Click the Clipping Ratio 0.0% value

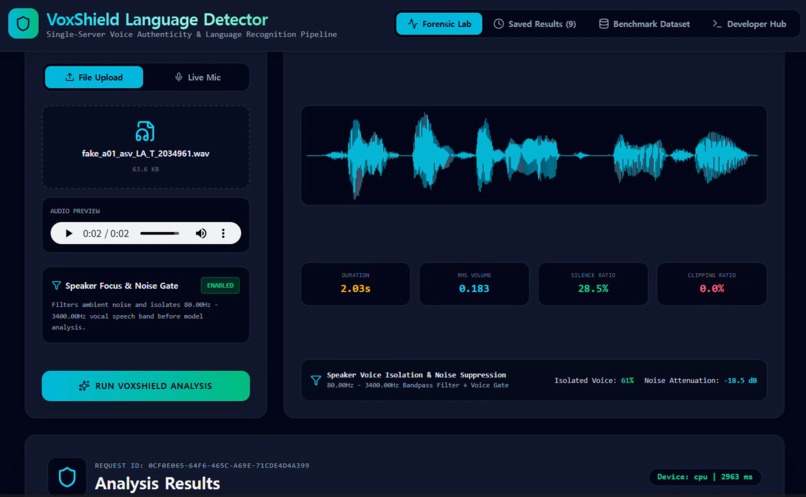[711, 289]
